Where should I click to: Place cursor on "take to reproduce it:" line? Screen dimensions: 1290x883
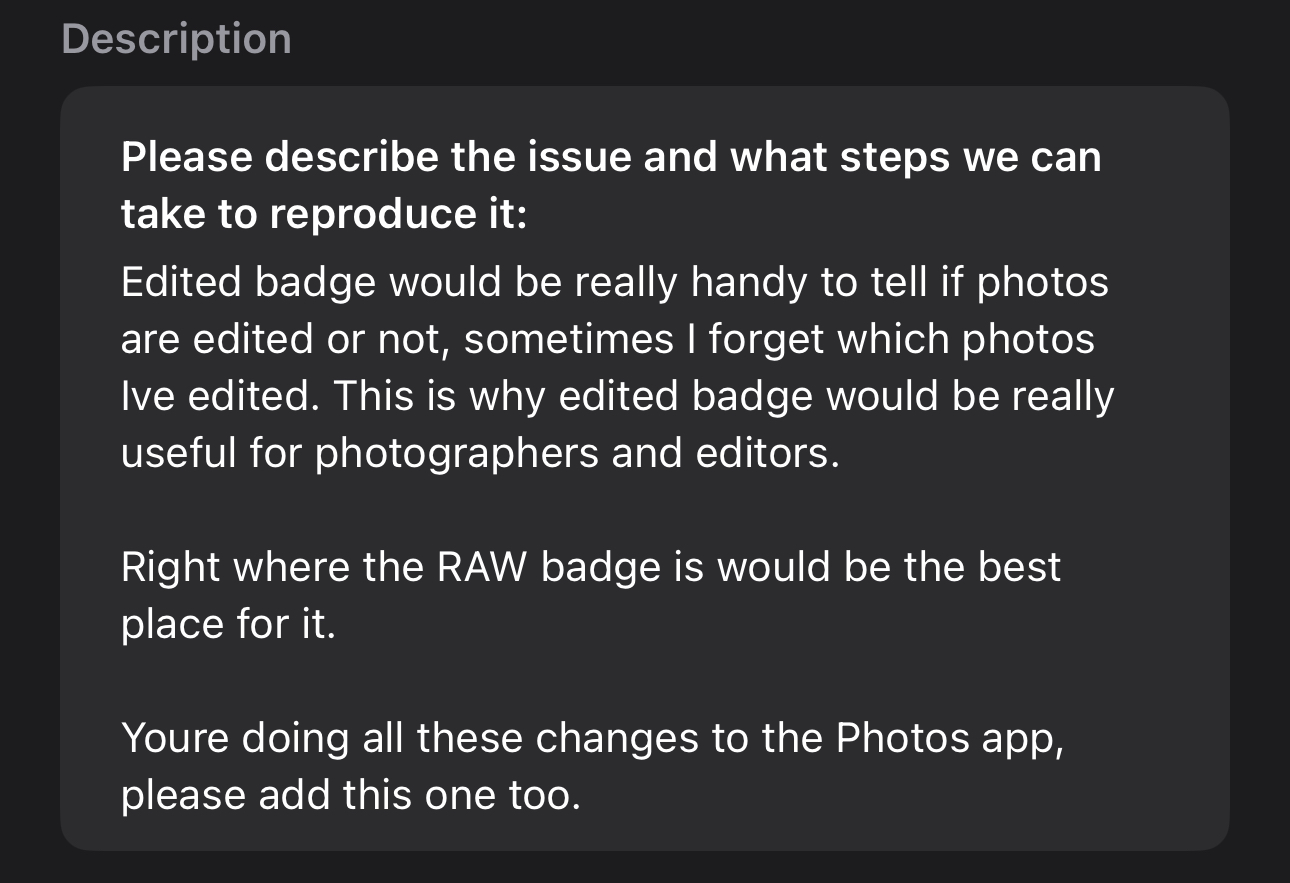323,215
